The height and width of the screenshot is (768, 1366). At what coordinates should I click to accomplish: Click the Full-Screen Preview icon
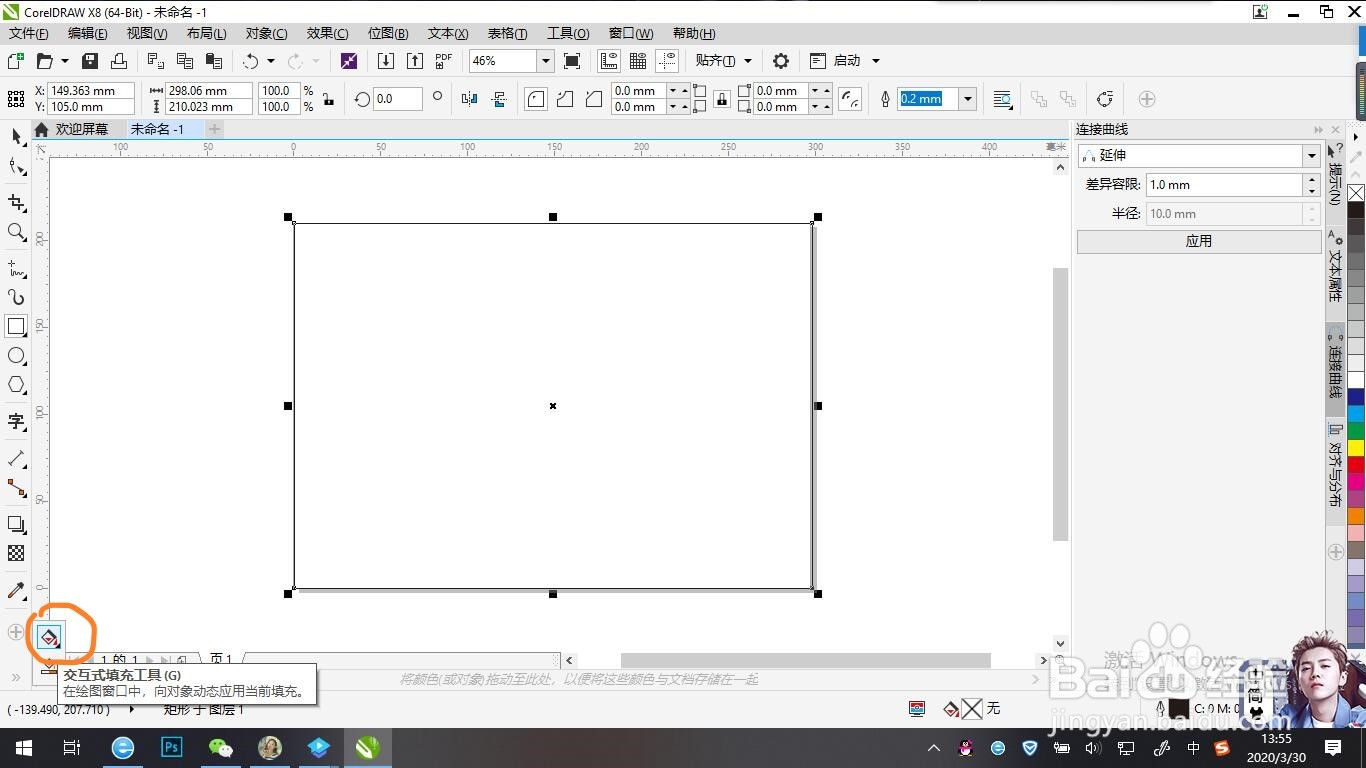(572, 61)
